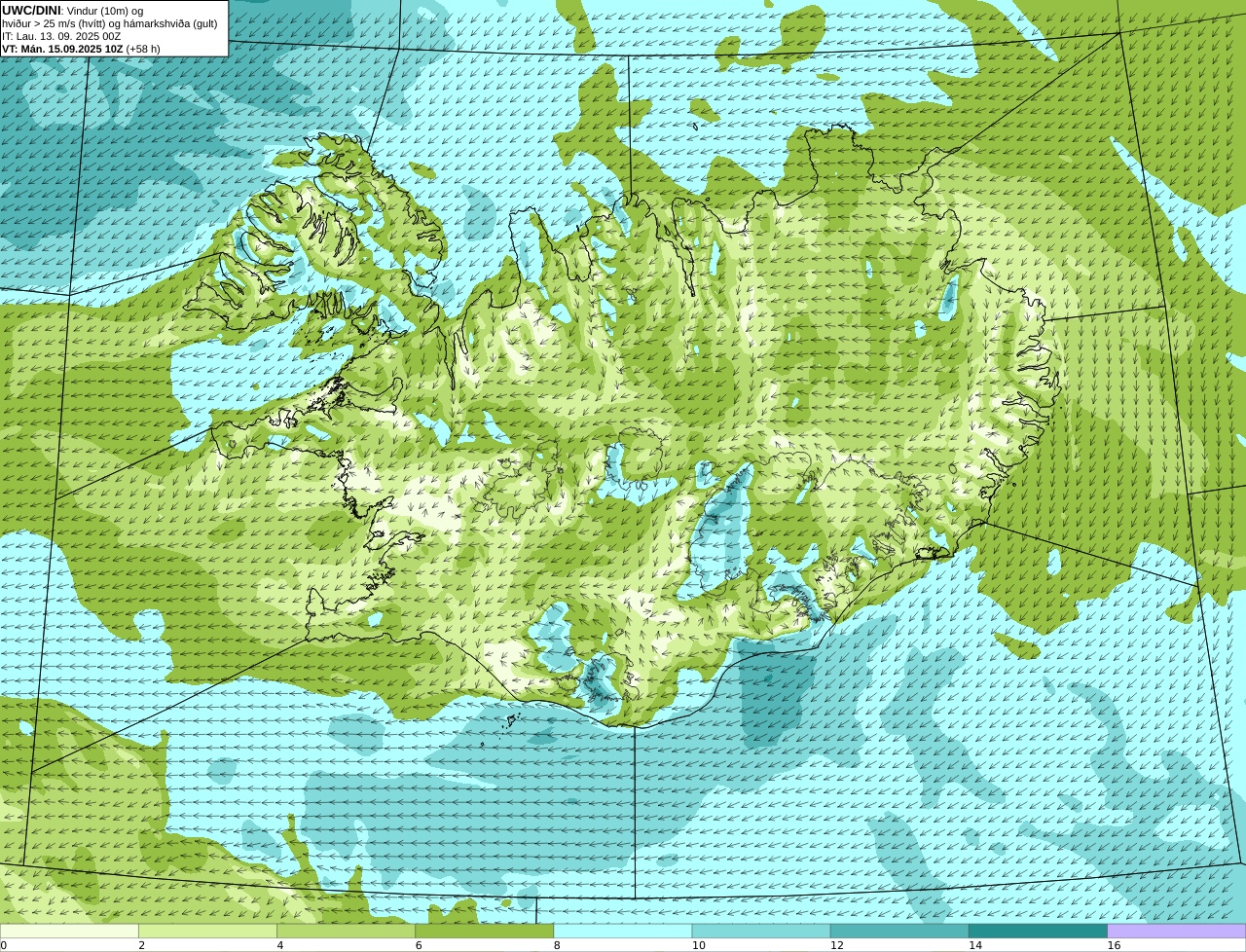The width and height of the screenshot is (1246, 952).
Task: Click the bold 'UWC/DINI' title text
Action: [x=31, y=10]
